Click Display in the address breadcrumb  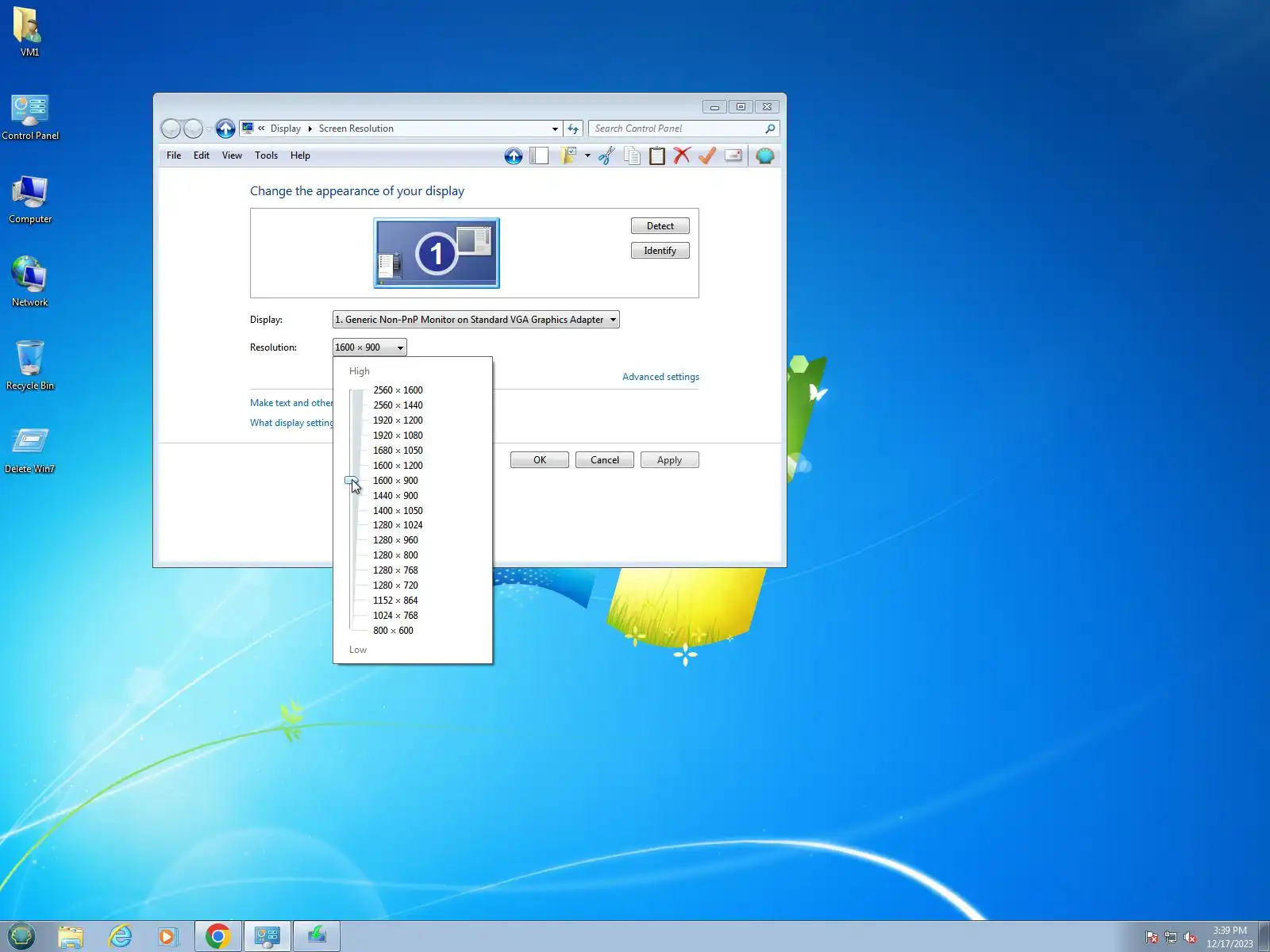click(286, 129)
